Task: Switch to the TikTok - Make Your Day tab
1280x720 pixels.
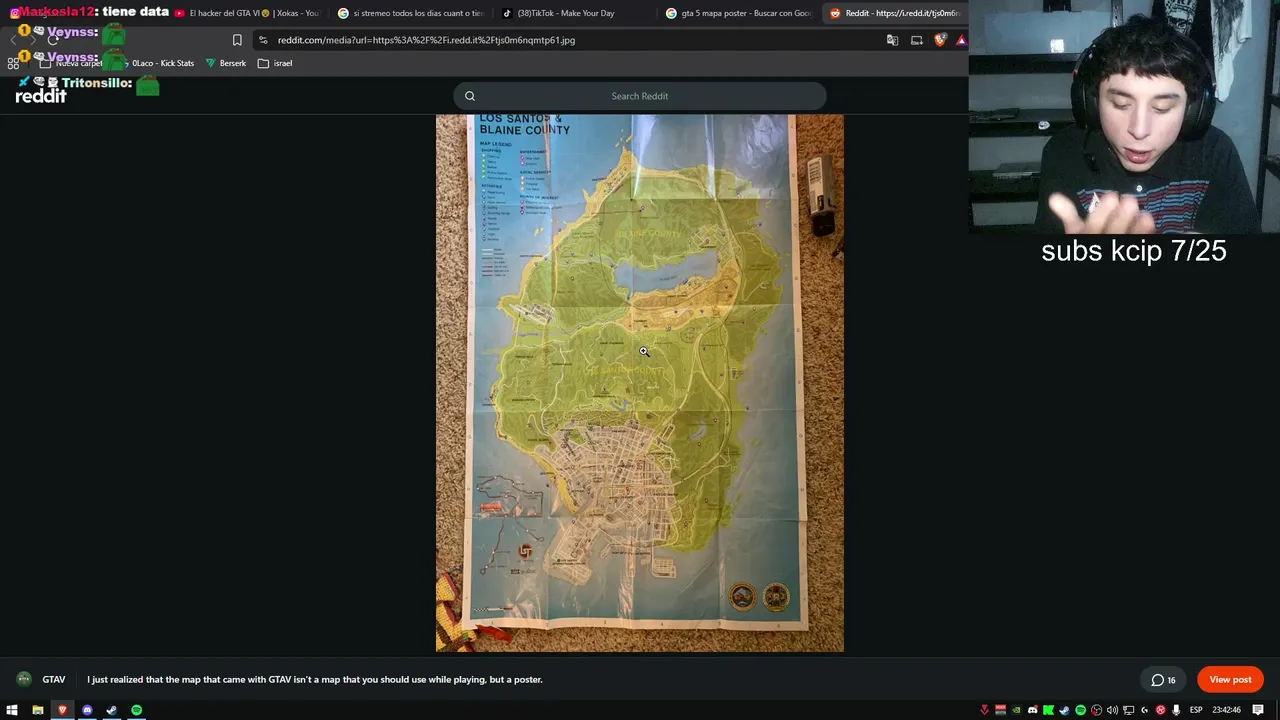Action: (575, 13)
